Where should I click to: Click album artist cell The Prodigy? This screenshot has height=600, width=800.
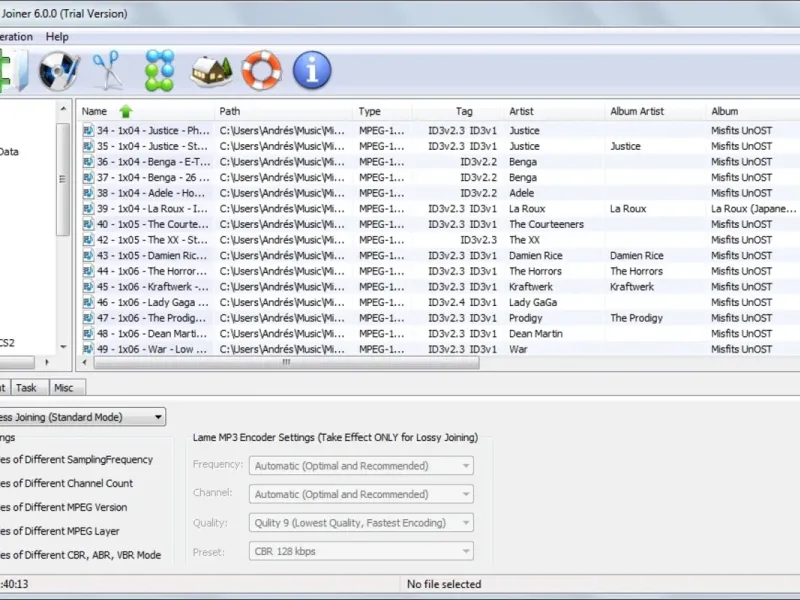pyautogui.click(x=636, y=318)
